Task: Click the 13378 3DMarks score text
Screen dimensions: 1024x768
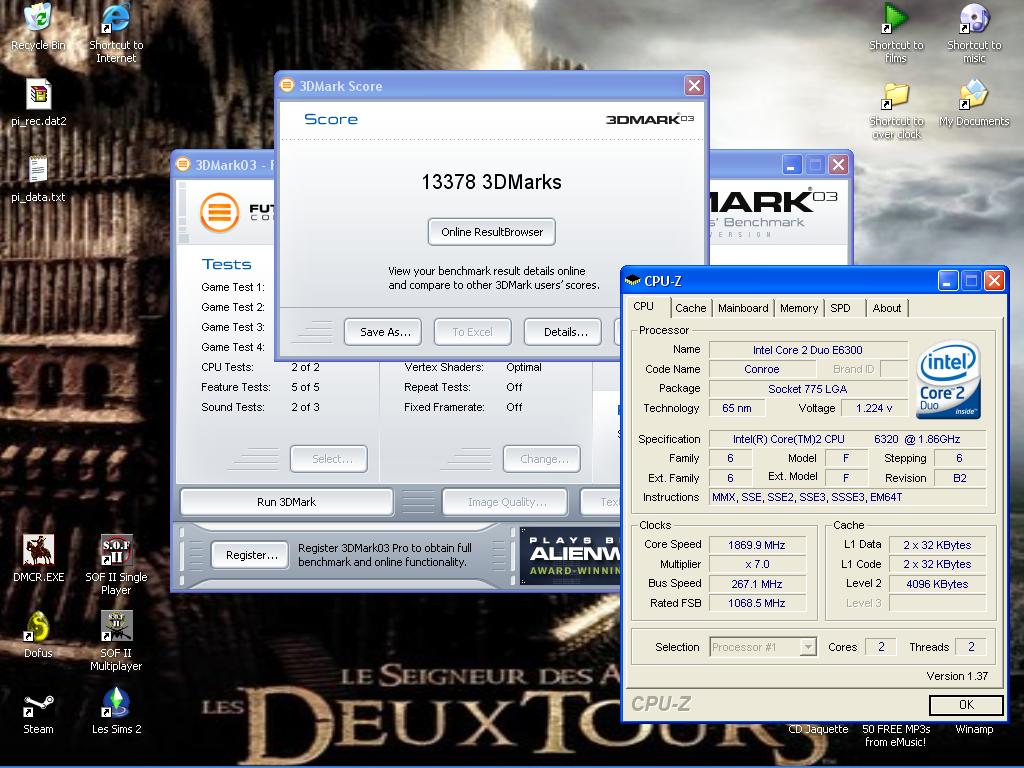Action: pos(491,182)
